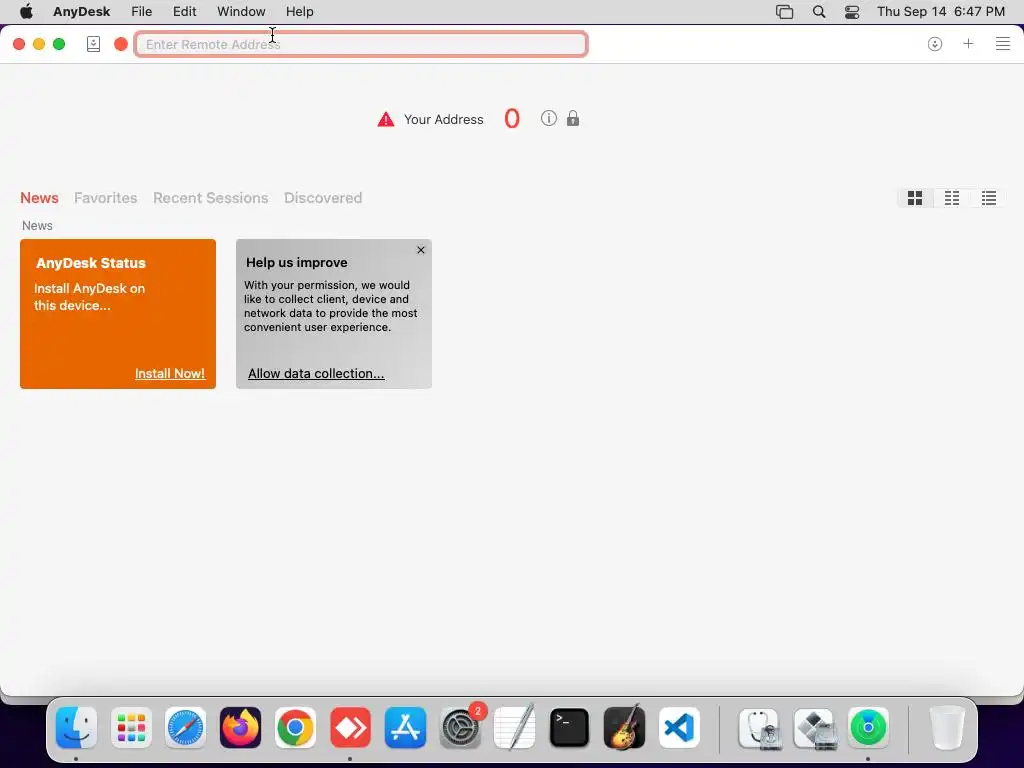Launch Safari from the dock

pyautogui.click(x=185, y=728)
